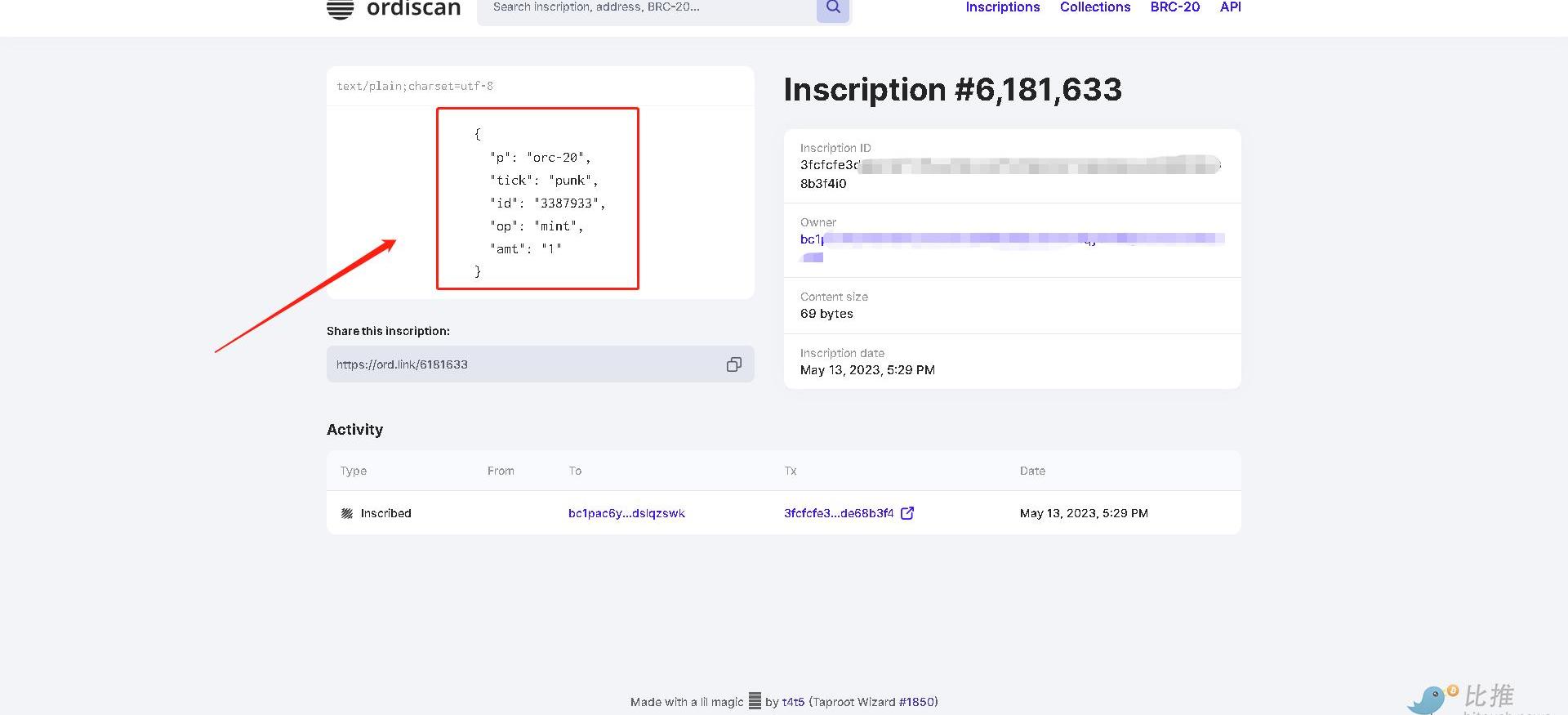Open transaction 3fcfcfe3...de68b3f4 link
Screen dimensions: 1568x715
(838, 513)
